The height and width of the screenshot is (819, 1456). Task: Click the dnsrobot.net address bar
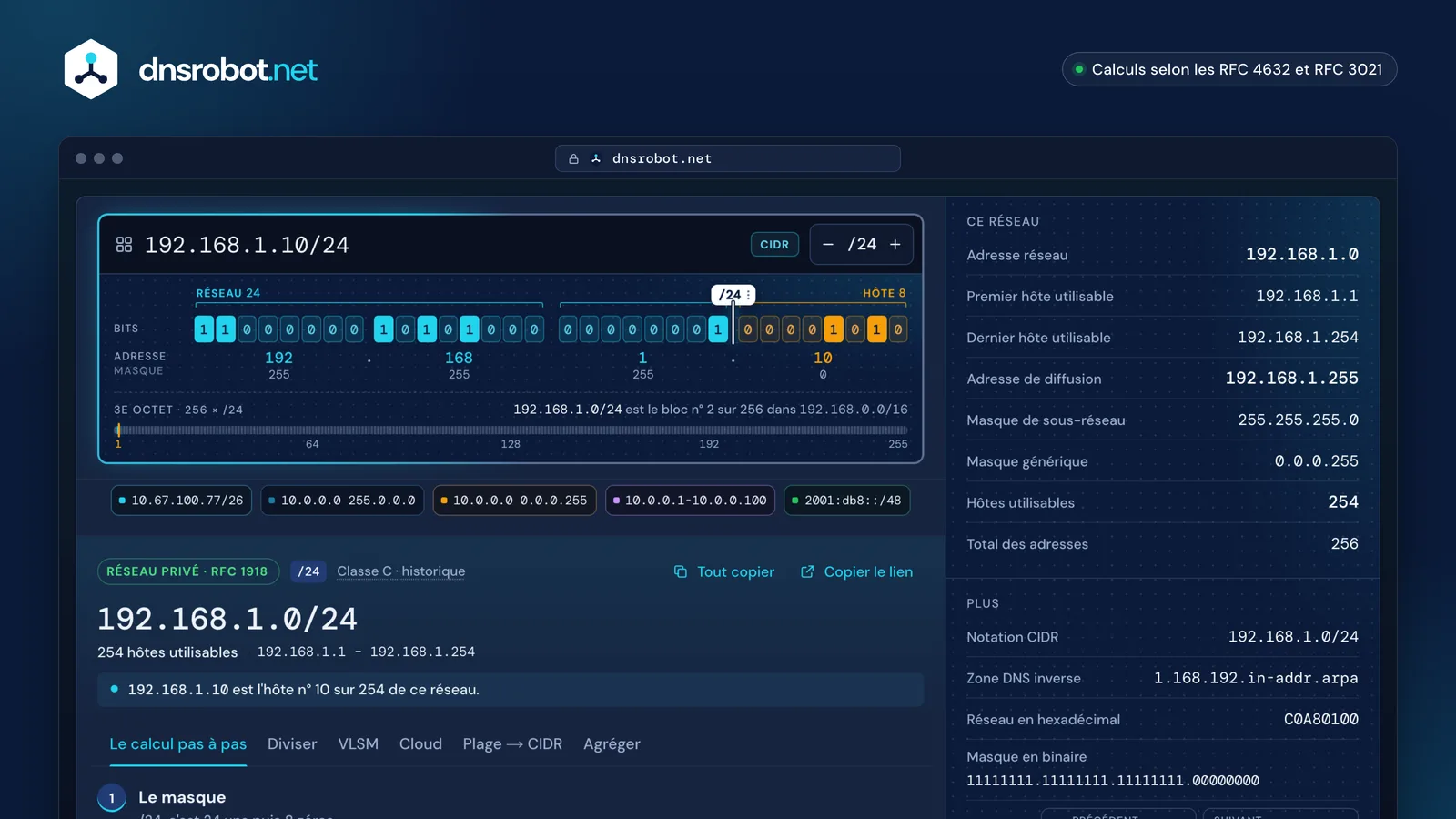click(728, 158)
